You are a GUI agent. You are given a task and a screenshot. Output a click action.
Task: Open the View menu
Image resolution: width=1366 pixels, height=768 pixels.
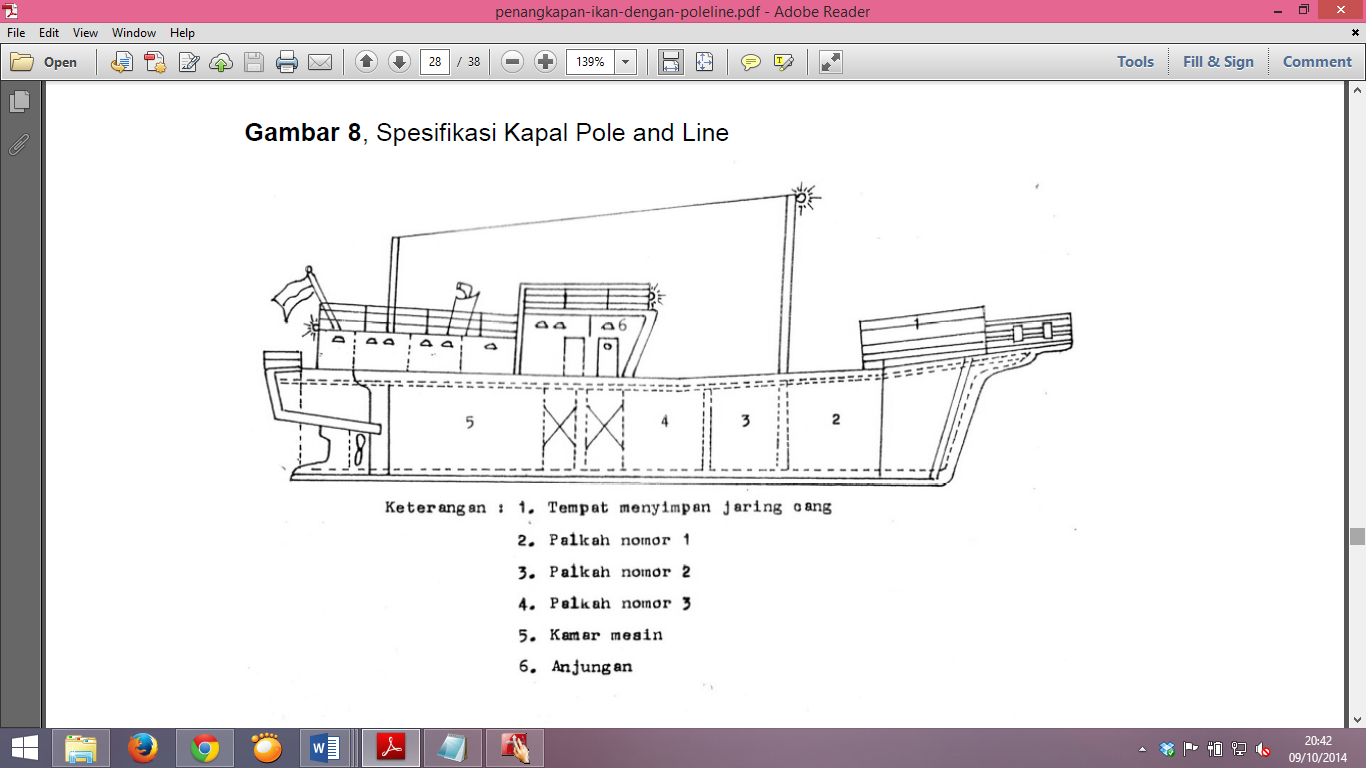(86, 33)
